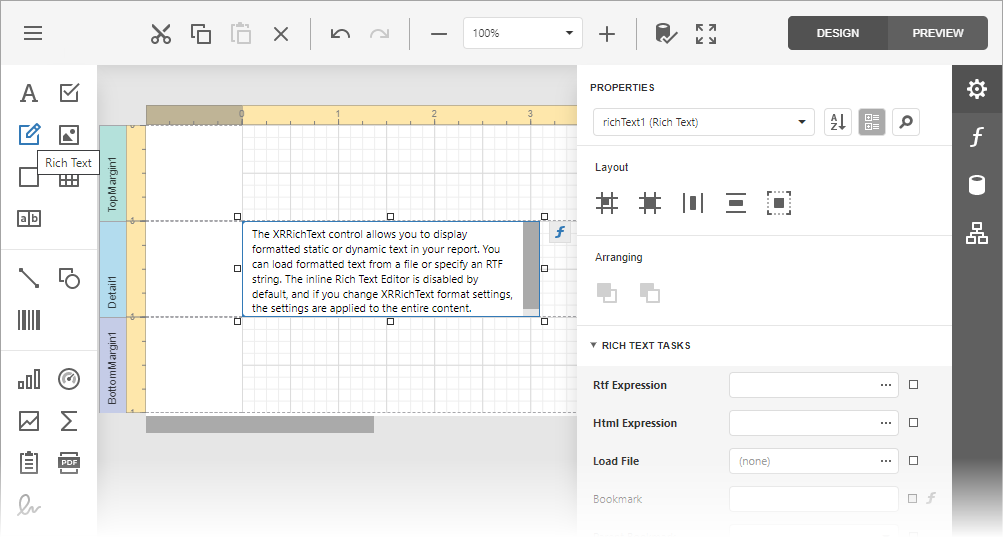Delete the selected control
Image resolution: width=1003 pixels, height=538 pixels.
click(x=281, y=33)
